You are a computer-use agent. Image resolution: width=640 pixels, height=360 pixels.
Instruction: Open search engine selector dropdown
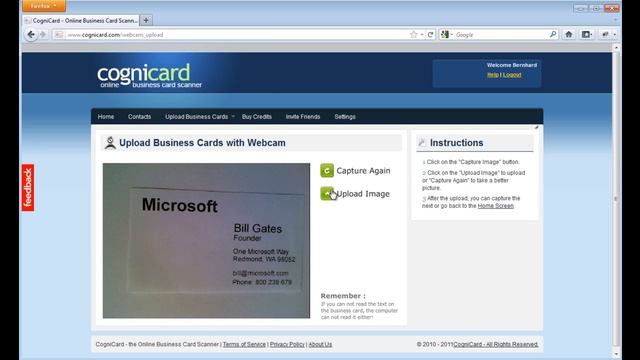(447, 35)
